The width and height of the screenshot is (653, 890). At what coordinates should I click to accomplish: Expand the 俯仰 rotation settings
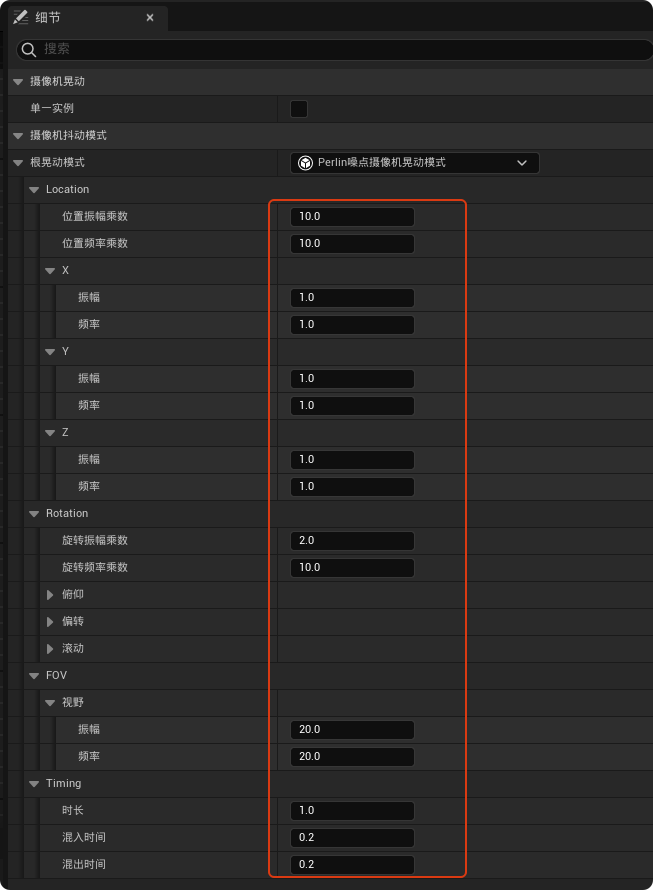pos(51,595)
